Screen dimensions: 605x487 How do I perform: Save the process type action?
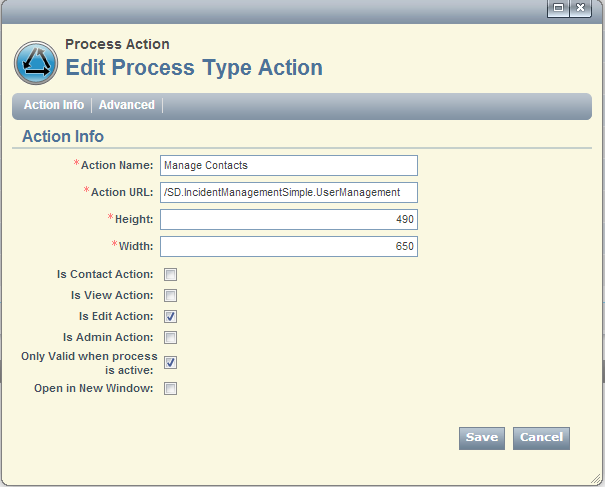(x=482, y=438)
